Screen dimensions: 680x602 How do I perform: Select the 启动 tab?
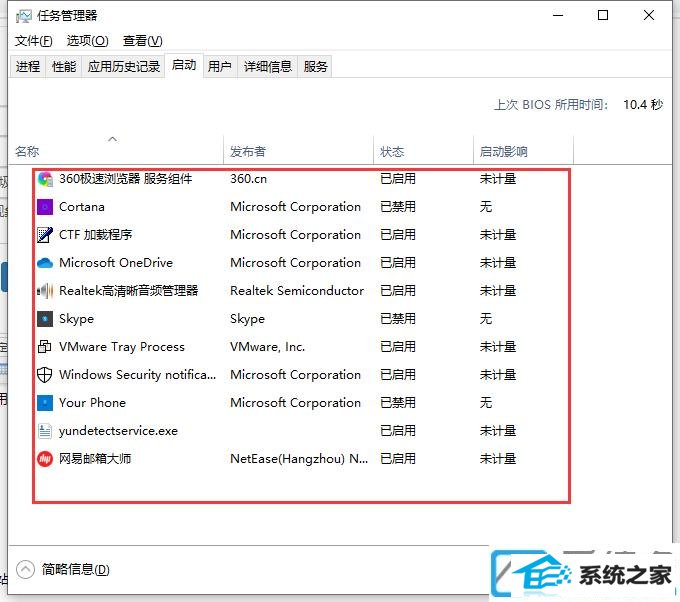[x=184, y=65]
